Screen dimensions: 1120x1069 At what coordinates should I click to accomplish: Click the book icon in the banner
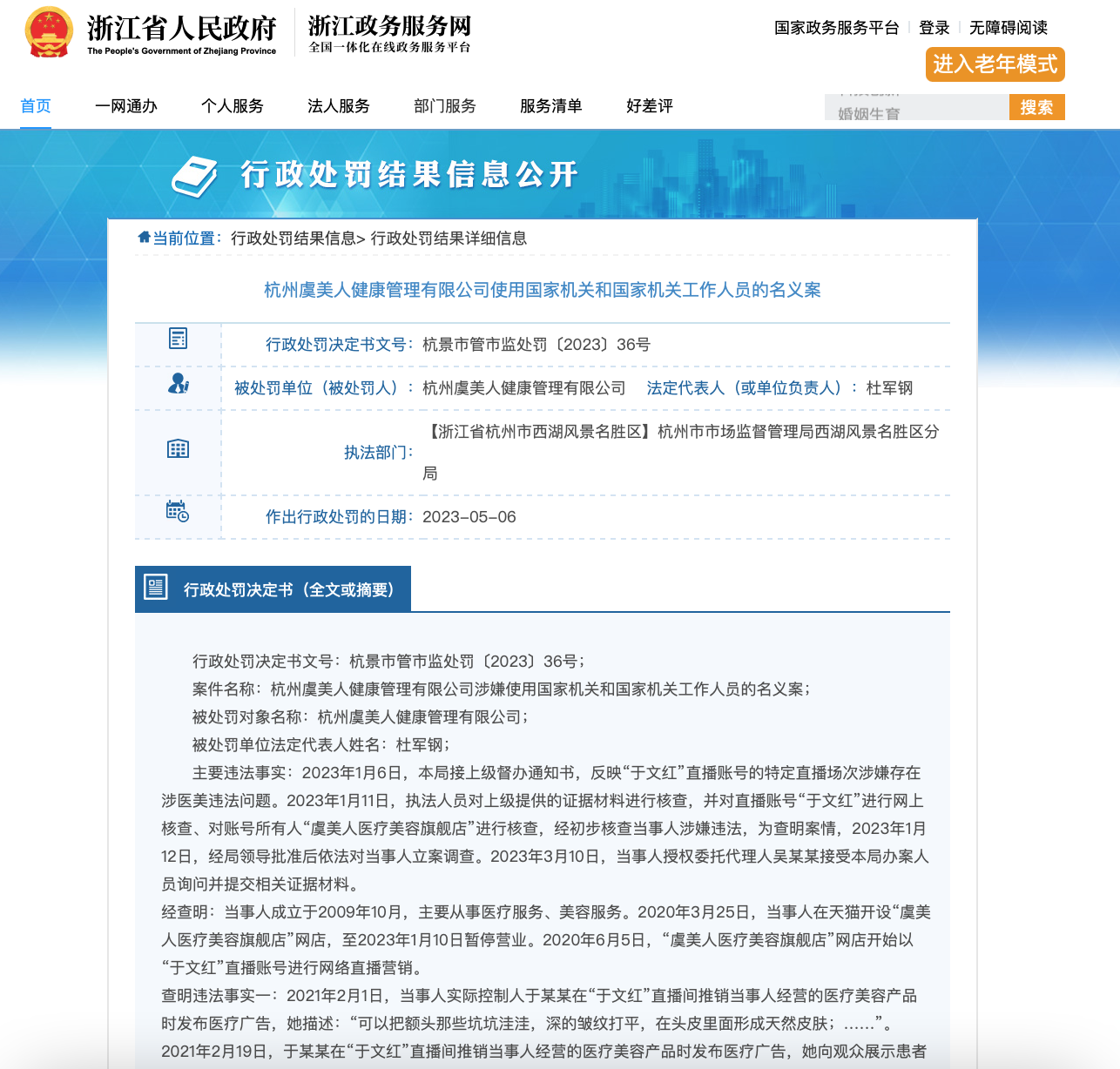click(x=194, y=177)
